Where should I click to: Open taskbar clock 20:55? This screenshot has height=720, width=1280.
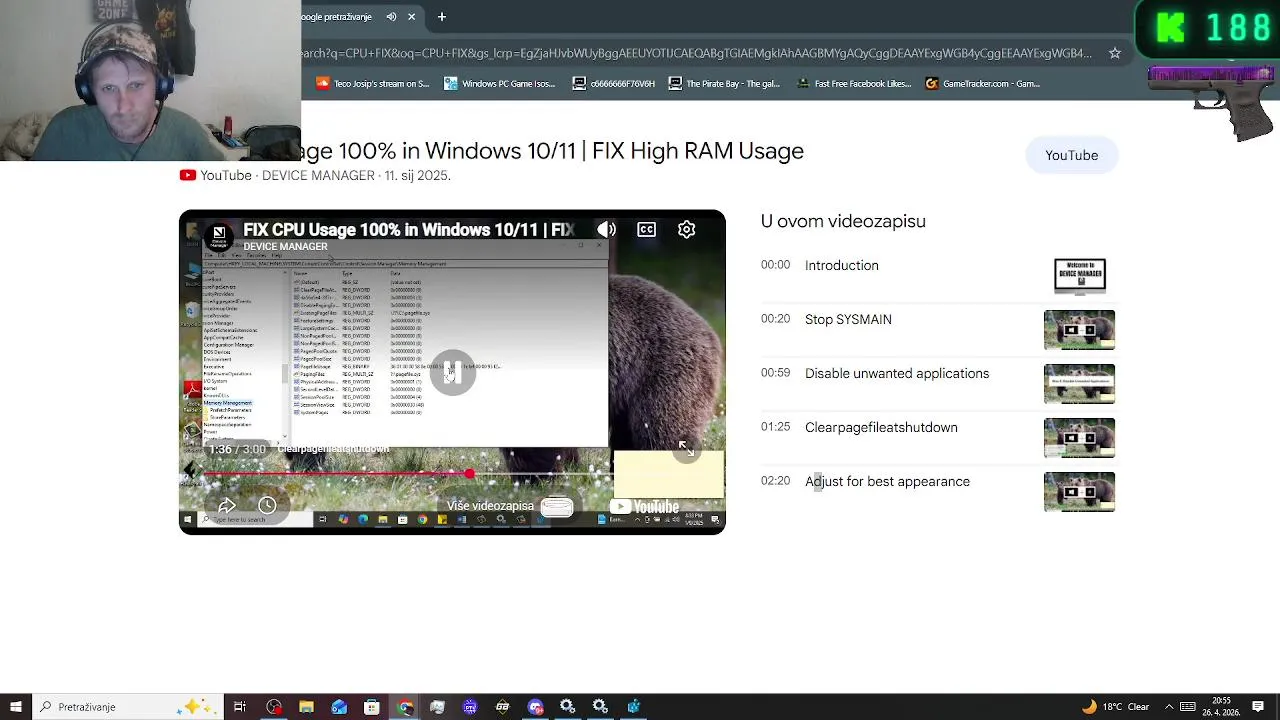[1221, 707]
